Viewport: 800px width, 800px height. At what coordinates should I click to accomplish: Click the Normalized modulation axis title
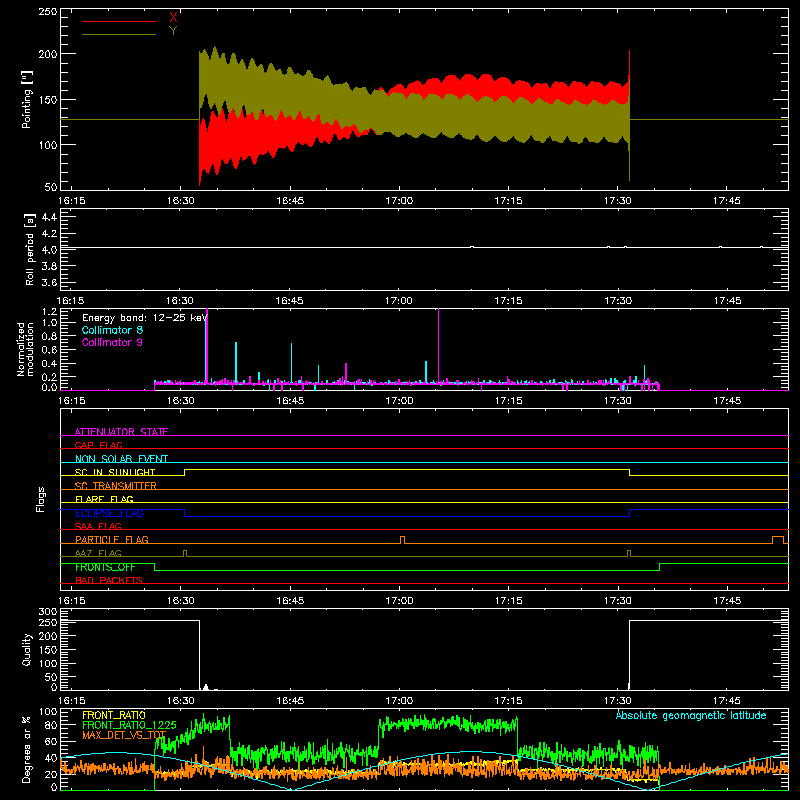point(26,349)
